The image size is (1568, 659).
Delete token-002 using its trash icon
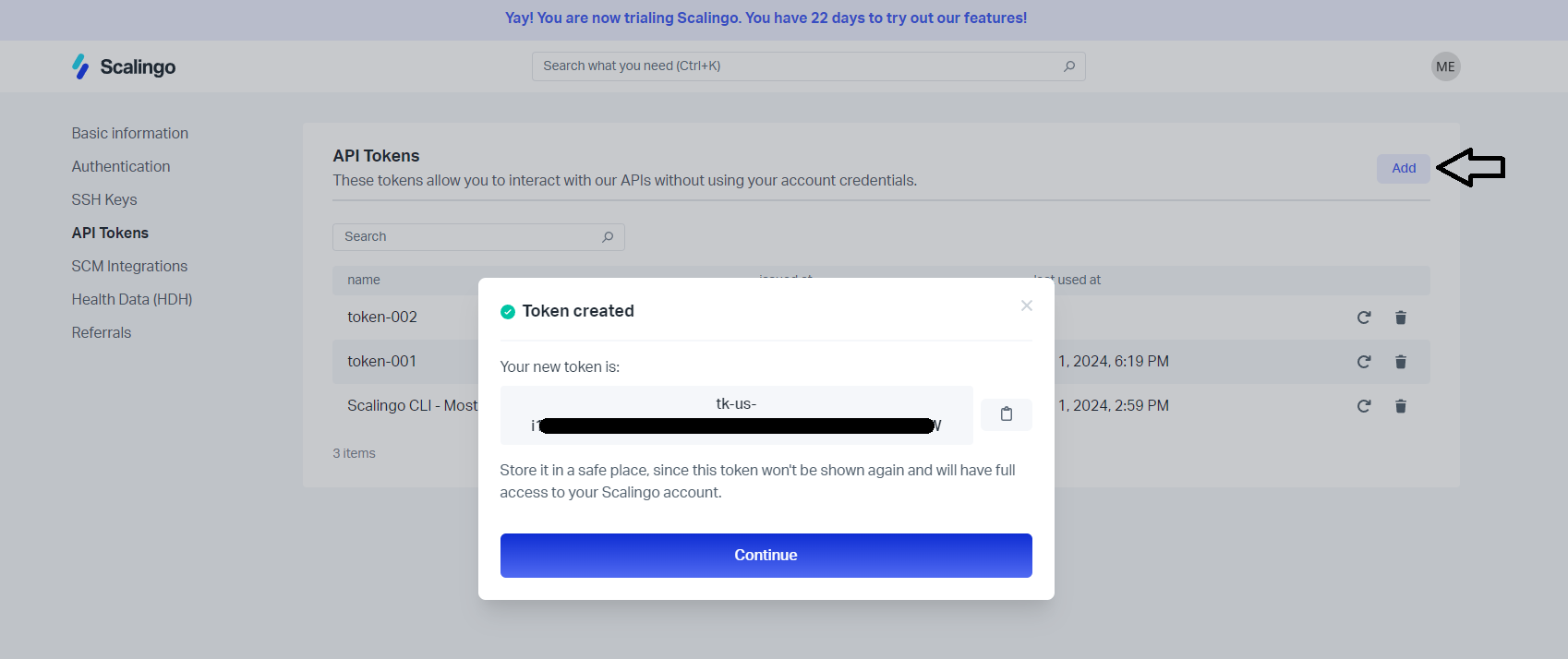coord(1401,317)
